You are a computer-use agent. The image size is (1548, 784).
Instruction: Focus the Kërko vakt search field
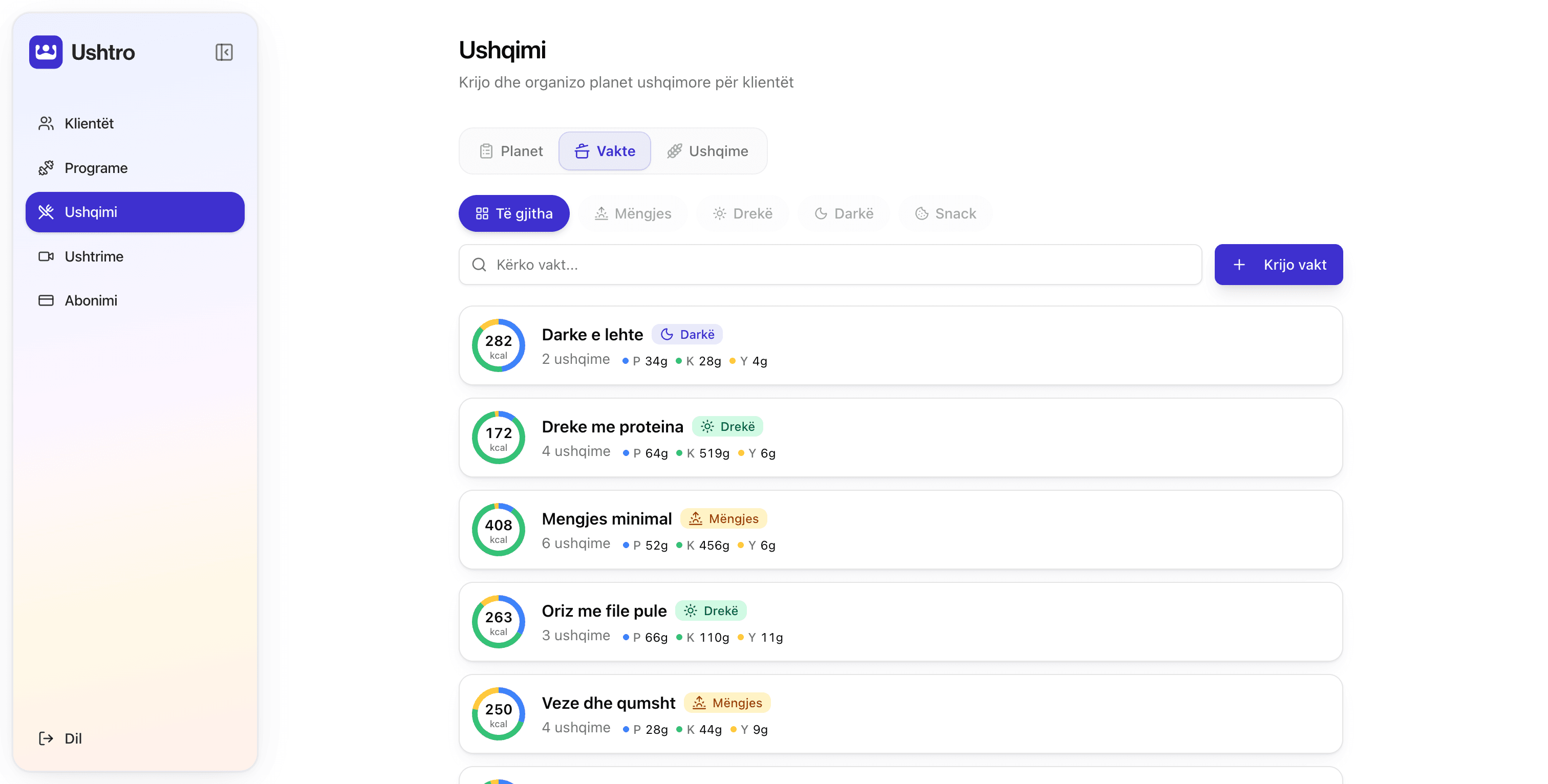point(830,265)
